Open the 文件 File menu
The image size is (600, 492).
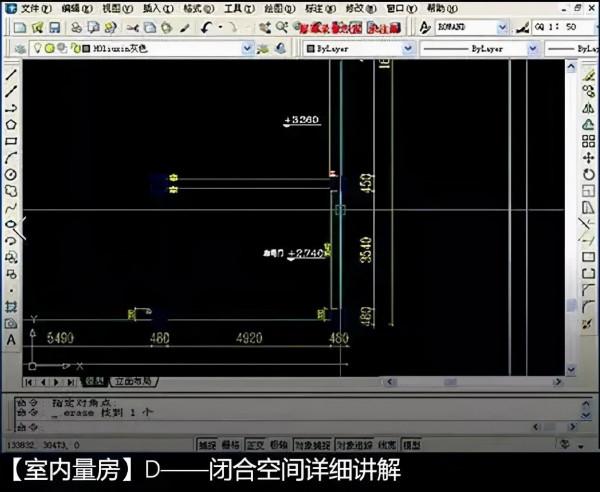(x=36, y=8)
